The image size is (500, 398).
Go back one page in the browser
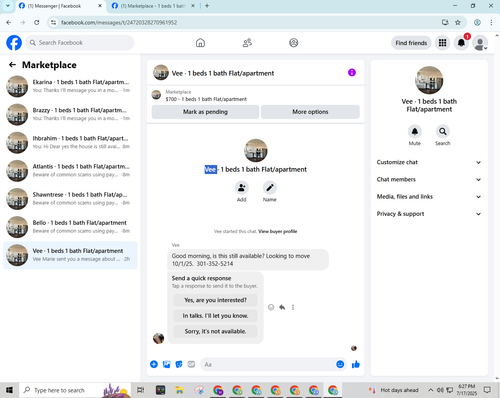click(x=9, y=23)
